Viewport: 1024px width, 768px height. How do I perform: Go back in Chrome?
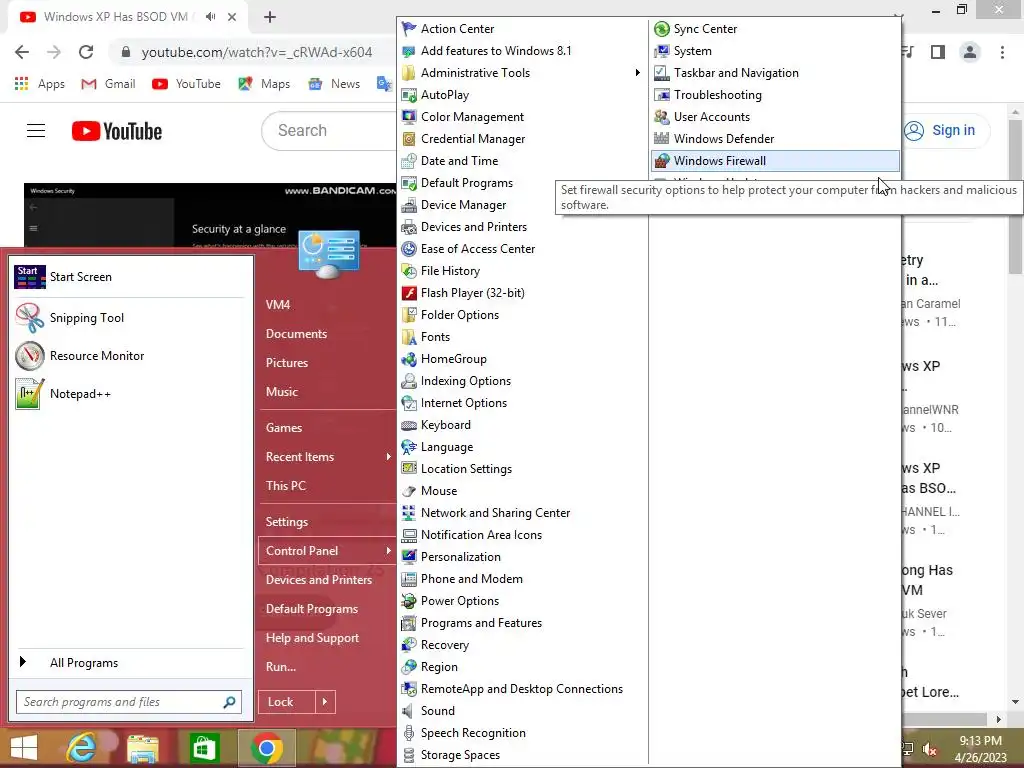[x=22, y=52]
